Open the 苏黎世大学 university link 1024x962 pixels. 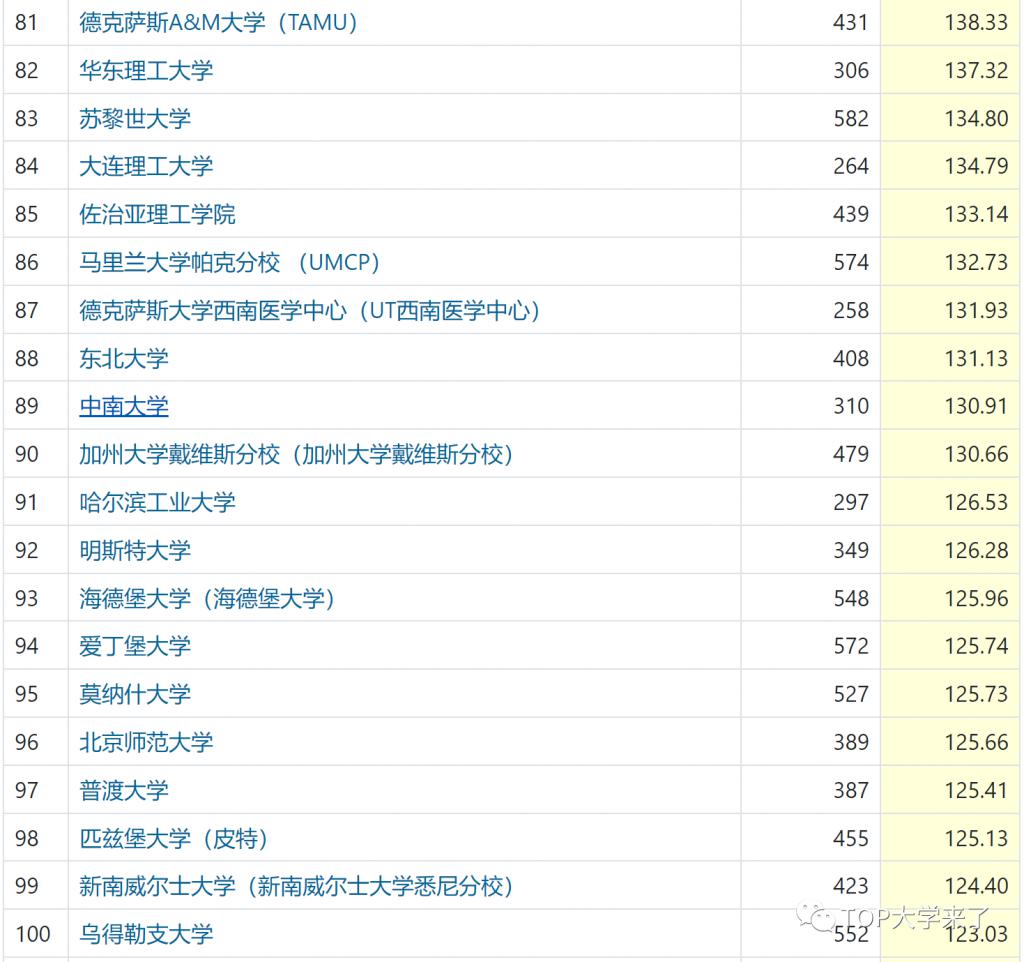pos(135,118)
